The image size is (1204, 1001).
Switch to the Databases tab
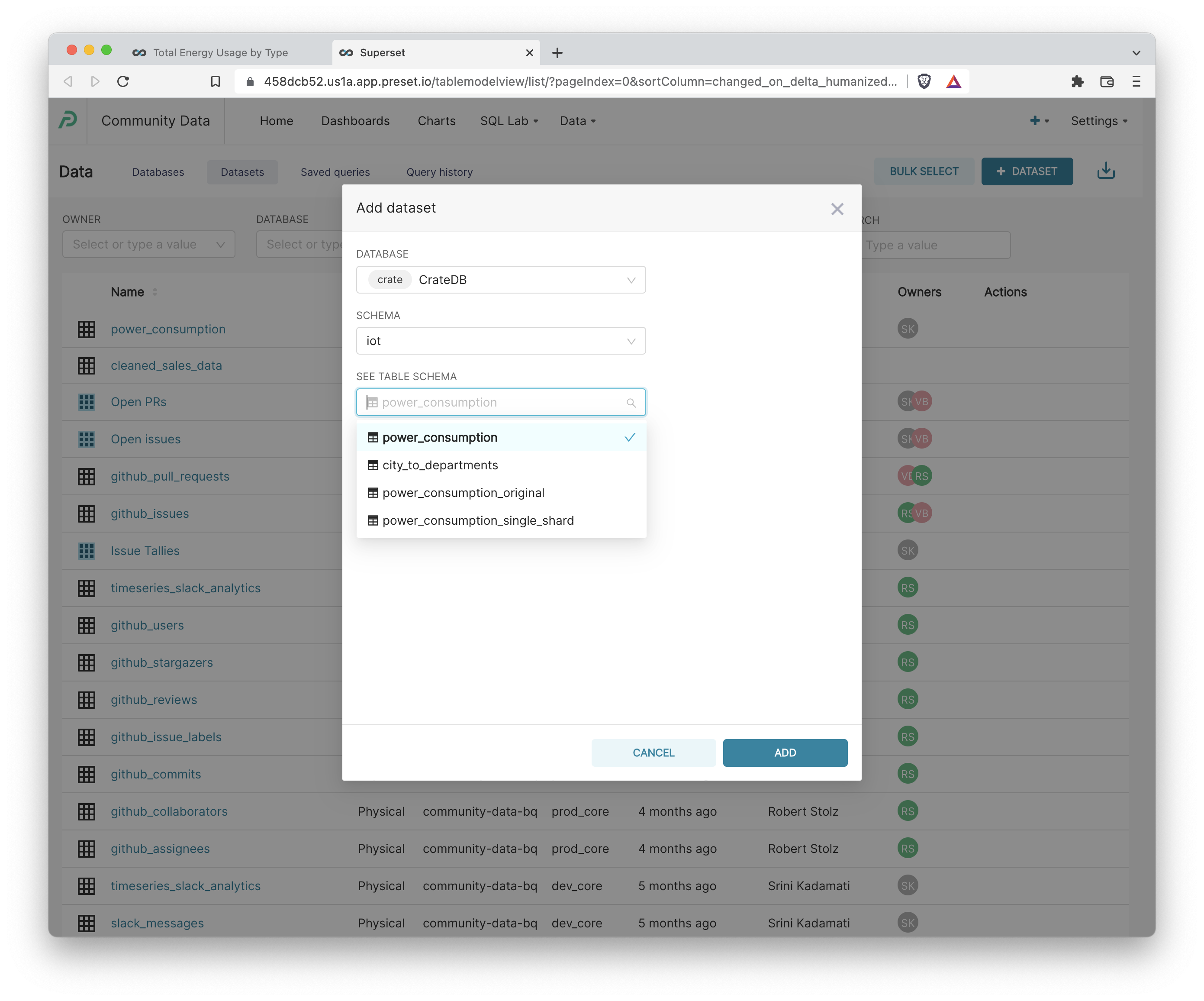coord(158,171)
